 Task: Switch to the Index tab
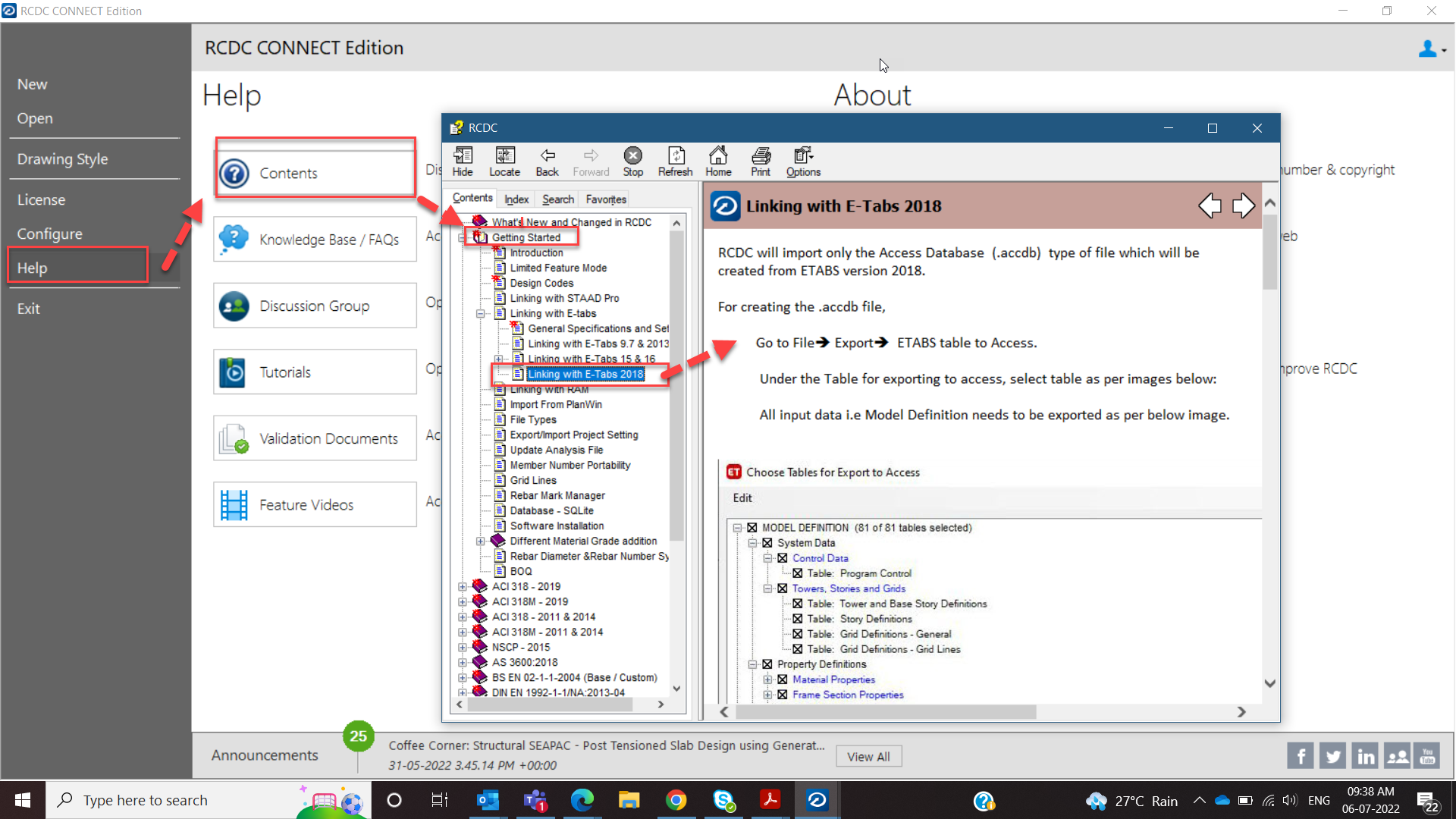pyautogui.click(x=516, y=199)
